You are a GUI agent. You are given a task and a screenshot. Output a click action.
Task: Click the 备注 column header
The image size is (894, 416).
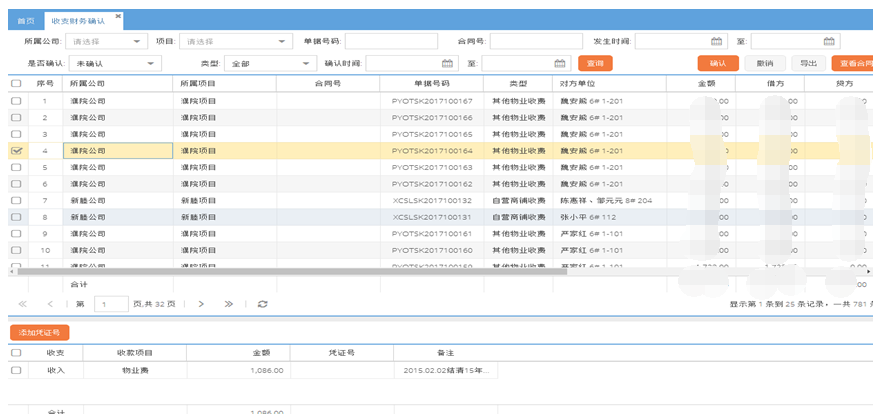[445, 353]
